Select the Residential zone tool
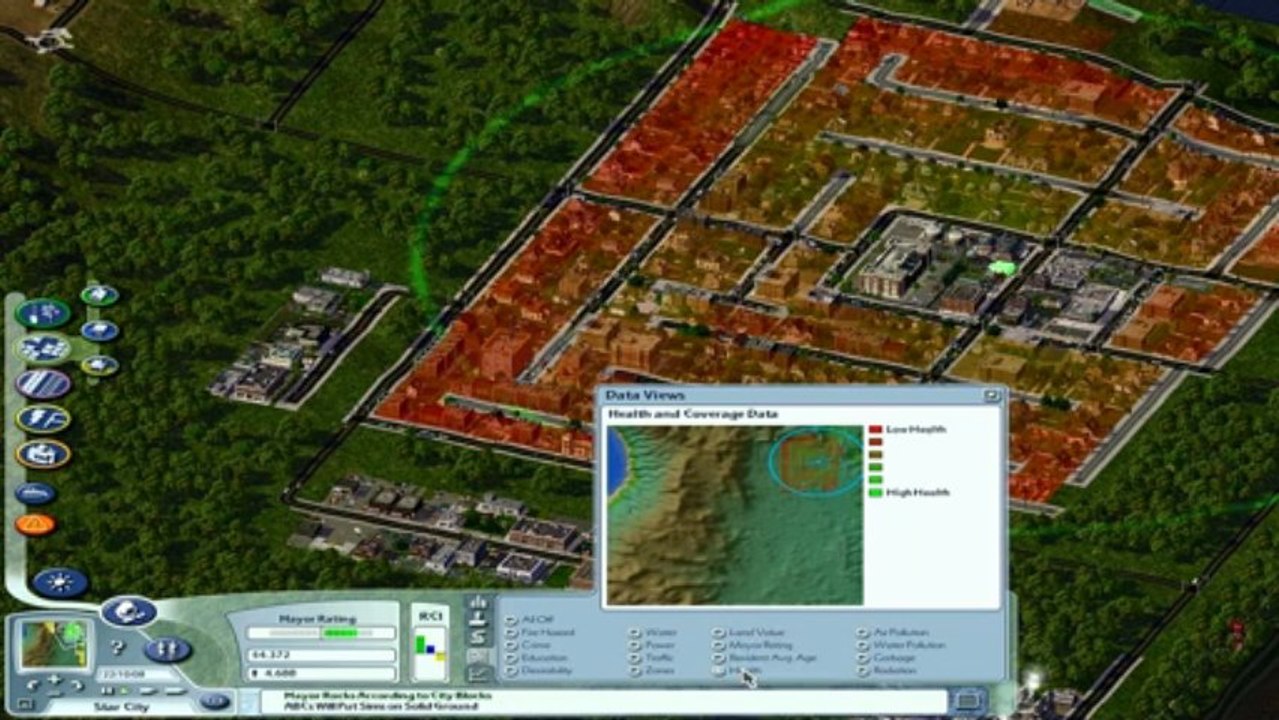 (x=100, y=295)
